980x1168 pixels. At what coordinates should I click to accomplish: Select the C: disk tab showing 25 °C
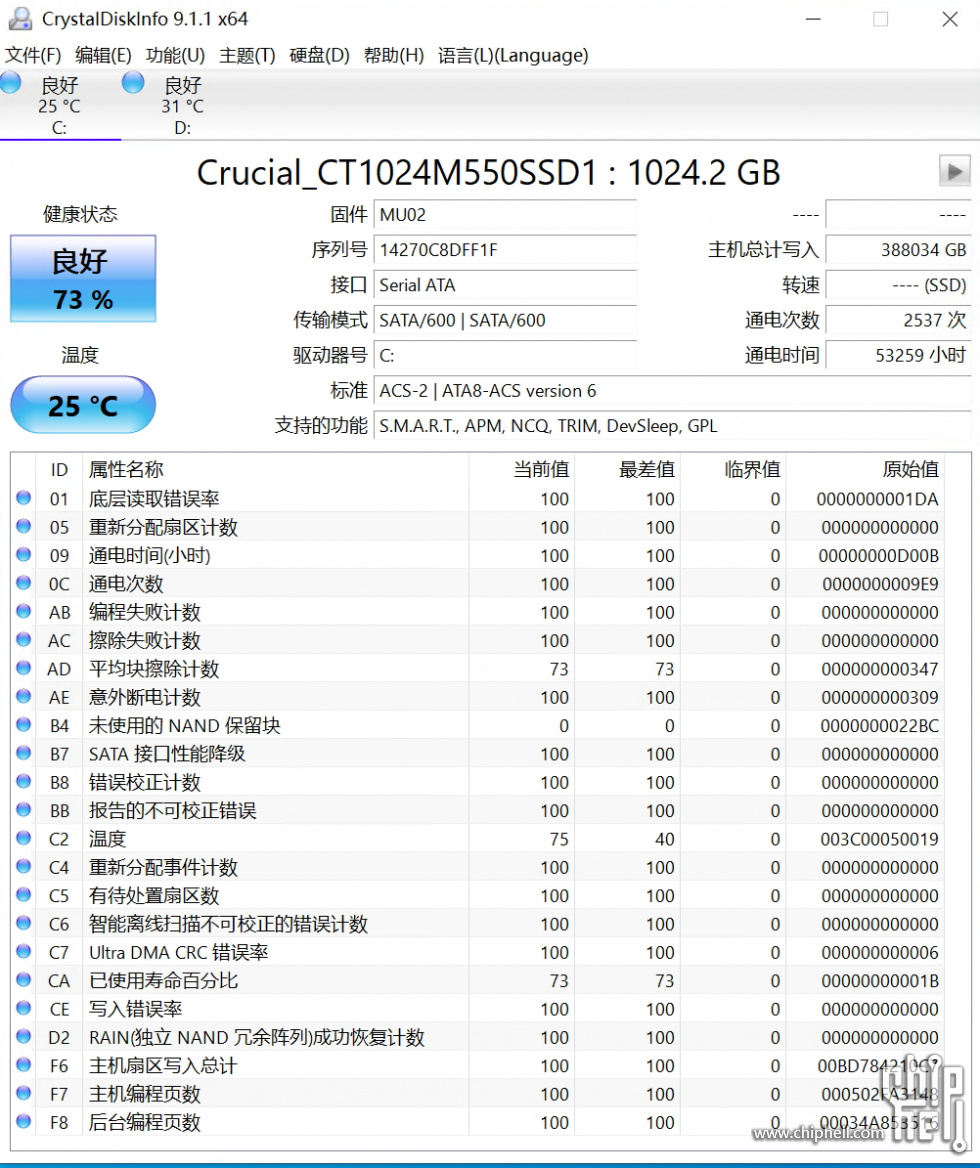click(60, 105)
